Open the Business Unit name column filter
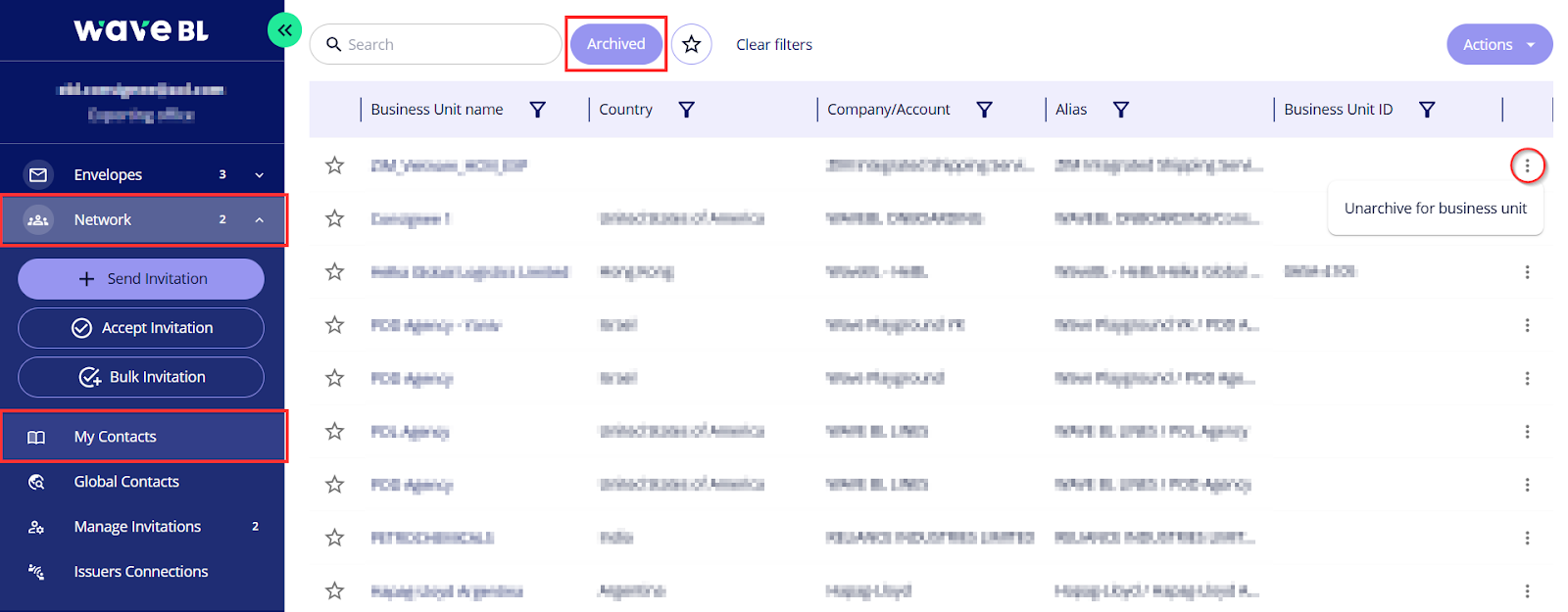The image size is (1568, 612). [x=538, y=110]
